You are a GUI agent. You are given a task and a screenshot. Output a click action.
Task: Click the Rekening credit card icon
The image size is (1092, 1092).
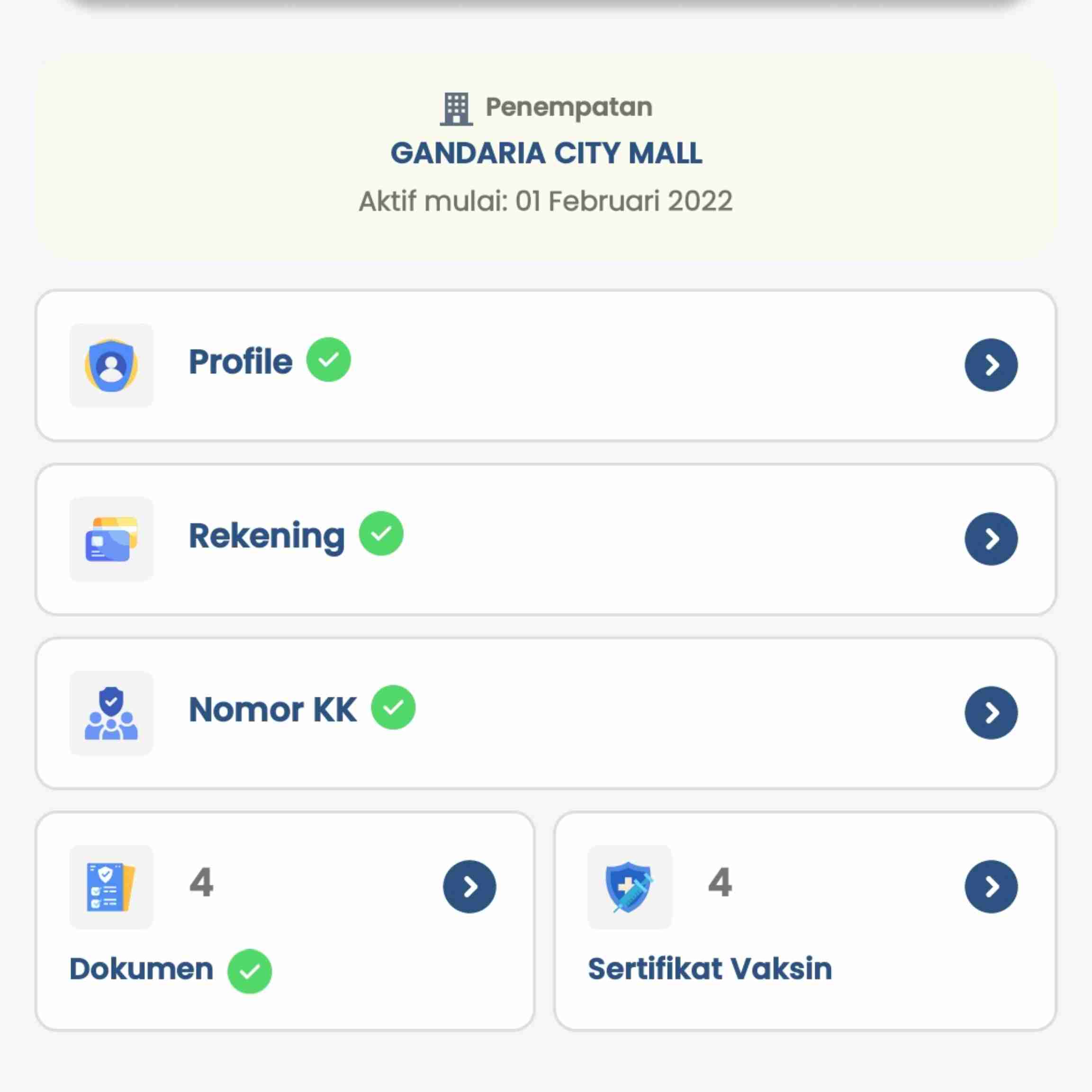(x=111, y=539)
